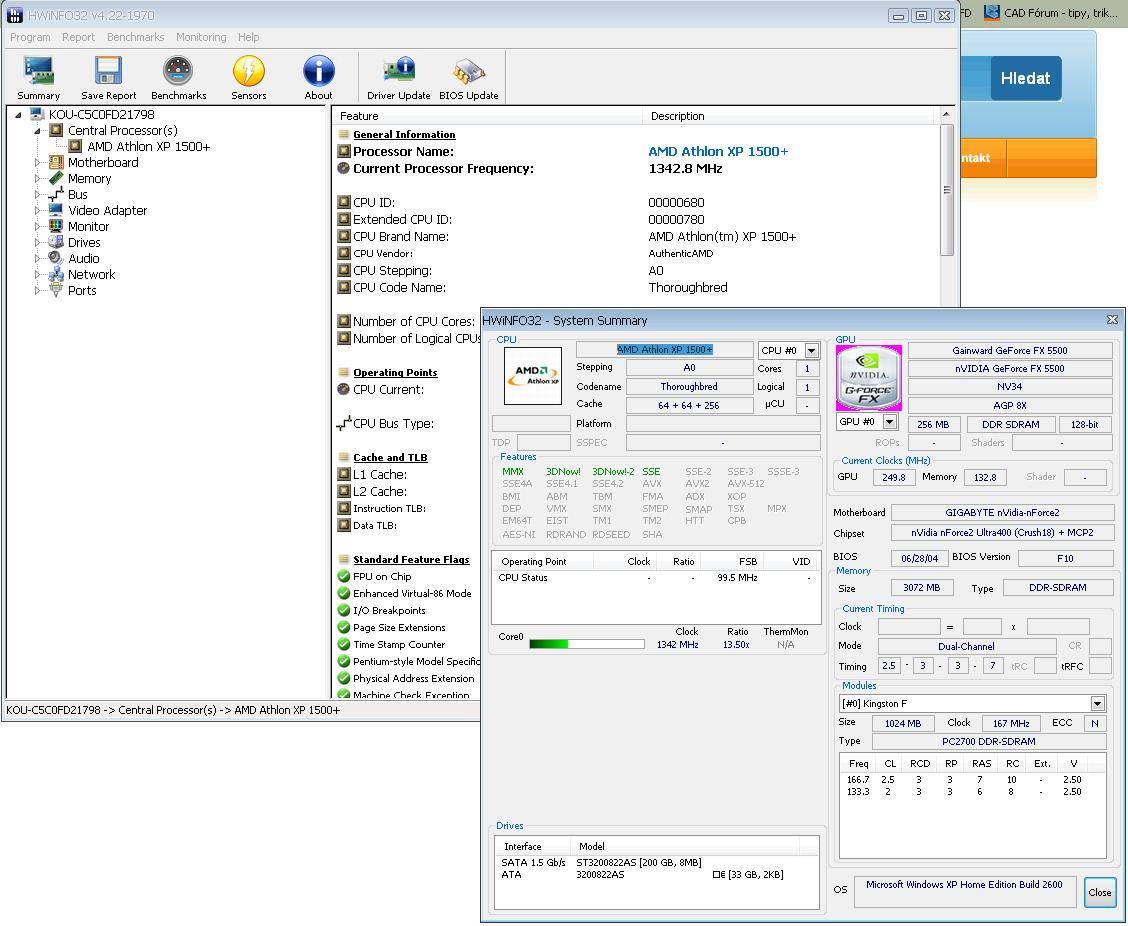Select the Network tree icon
1128x926 pixels.
[x=56, y=274]
